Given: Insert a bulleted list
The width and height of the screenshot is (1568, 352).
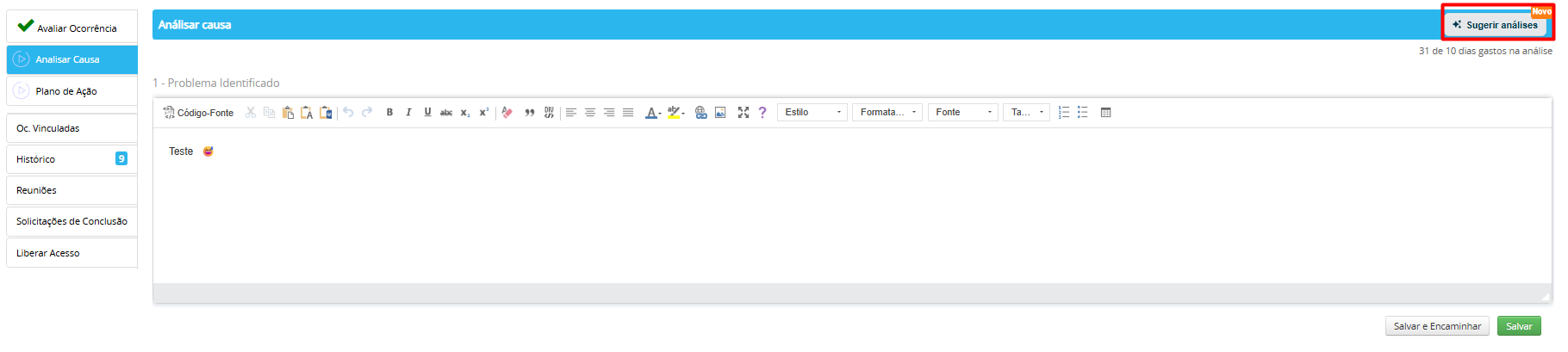Looking at the screenshot, I should point(1083,113).
